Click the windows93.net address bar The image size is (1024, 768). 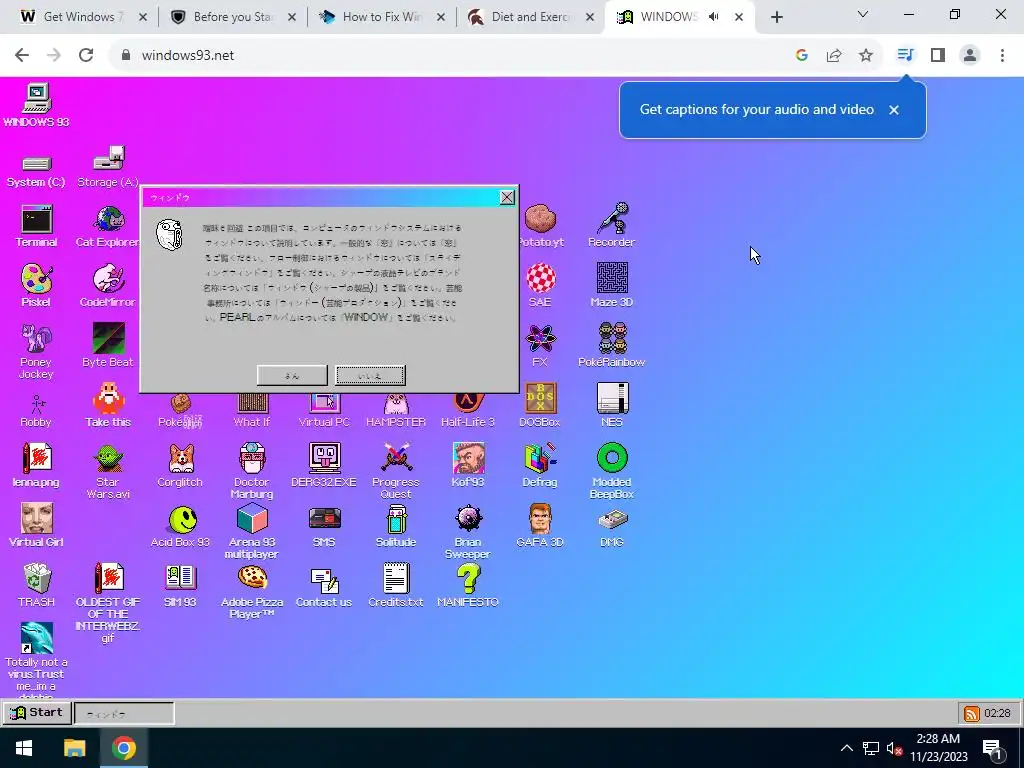pyautogui.click(x=451, y=56)
